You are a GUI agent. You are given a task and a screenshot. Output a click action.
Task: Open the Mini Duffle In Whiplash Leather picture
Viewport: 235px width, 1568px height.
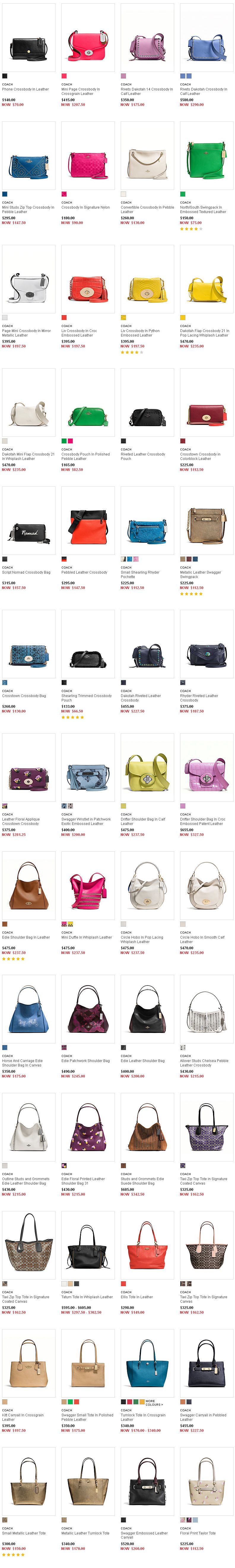[88, 886]
